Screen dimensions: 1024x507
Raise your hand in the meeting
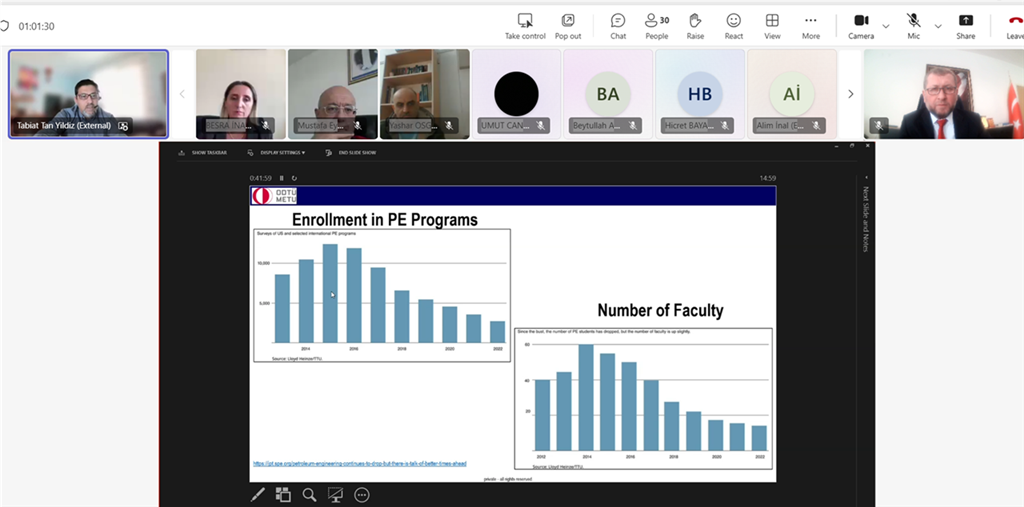pos(695,26)
